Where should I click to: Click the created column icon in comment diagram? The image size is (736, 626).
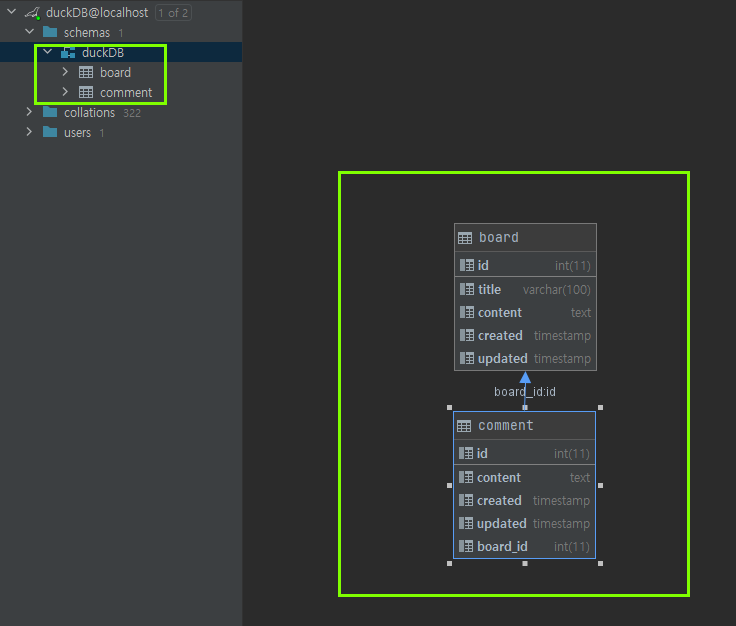click(466, 500)
